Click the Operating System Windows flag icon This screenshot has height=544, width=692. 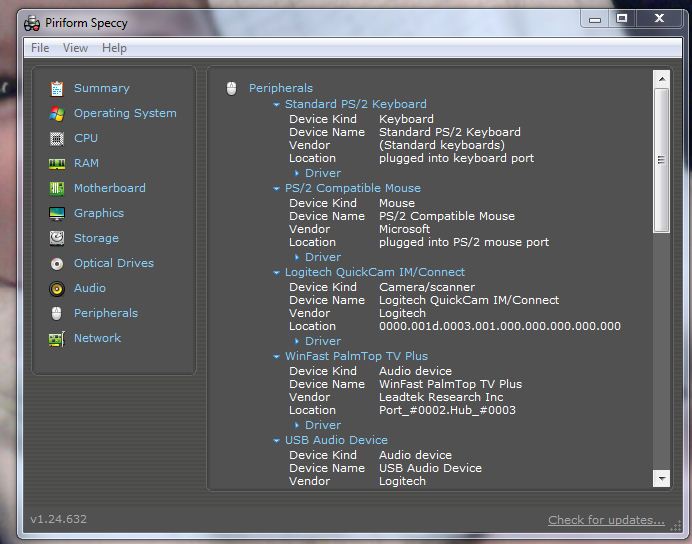[56, 113]
